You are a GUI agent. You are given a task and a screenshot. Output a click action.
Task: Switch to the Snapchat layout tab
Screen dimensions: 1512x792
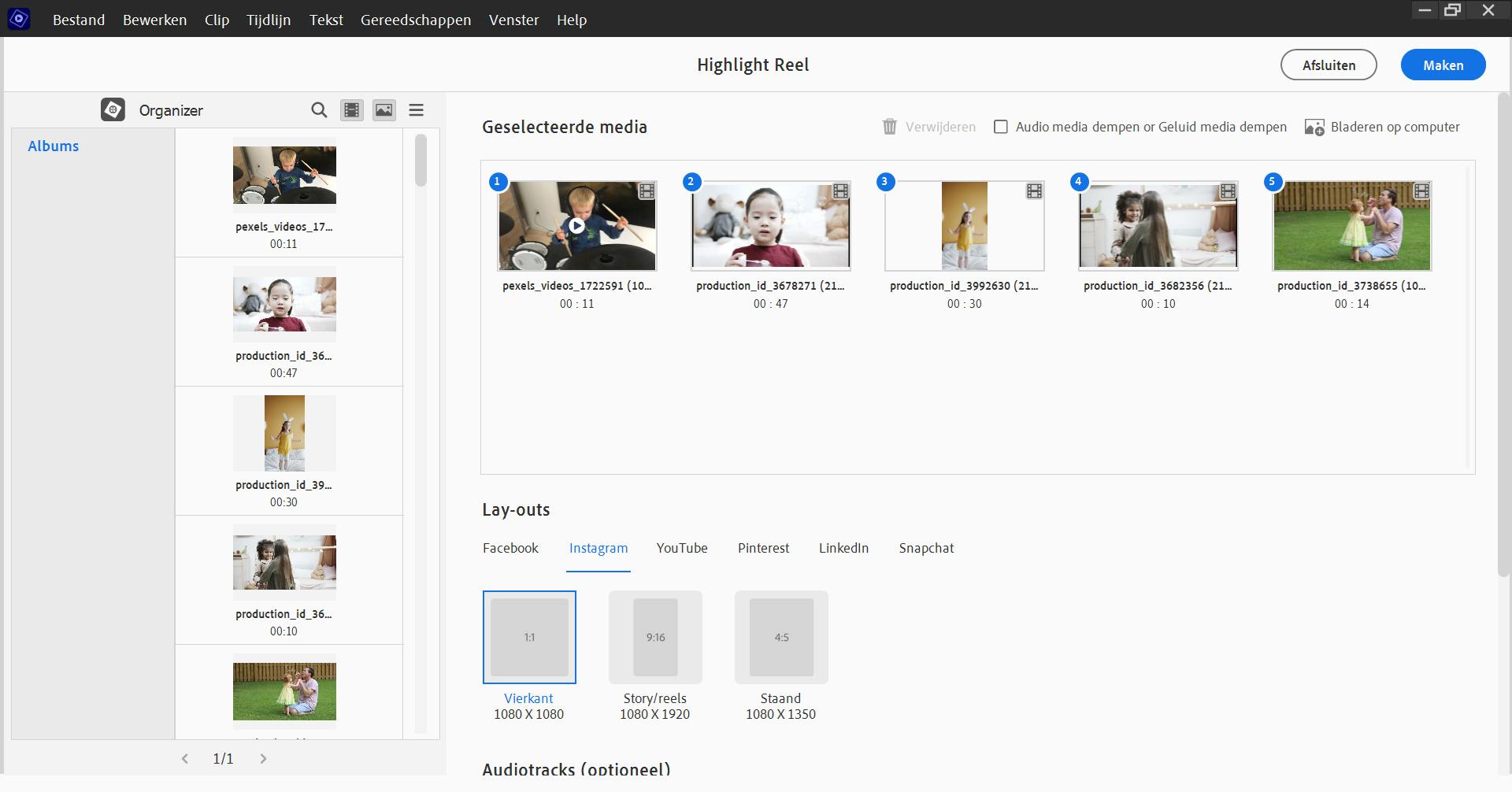926,548
